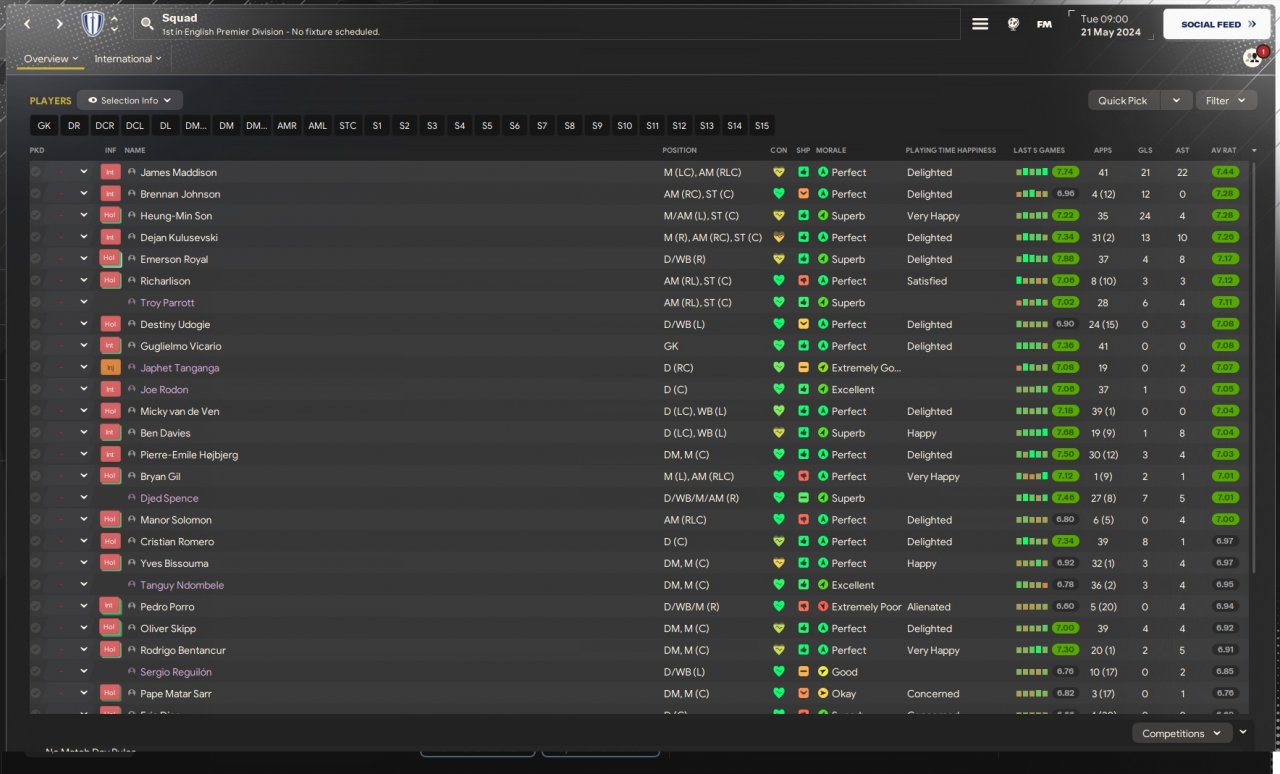Open the Quick Pick arrow dropdown
Image resolution: width=1280 pixels, height=774 pixels.
coord(1177,100)
